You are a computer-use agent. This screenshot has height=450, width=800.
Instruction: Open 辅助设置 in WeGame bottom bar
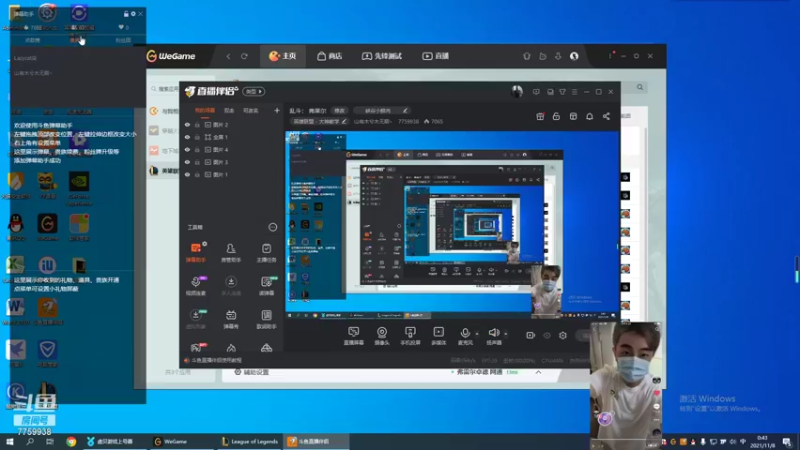click(x=252, y=372)
